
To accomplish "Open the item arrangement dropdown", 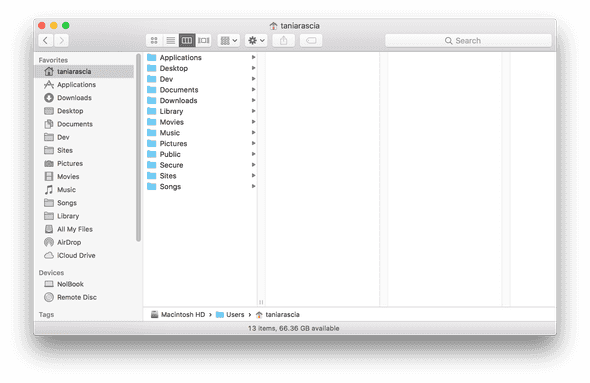I will pos(228,40).
